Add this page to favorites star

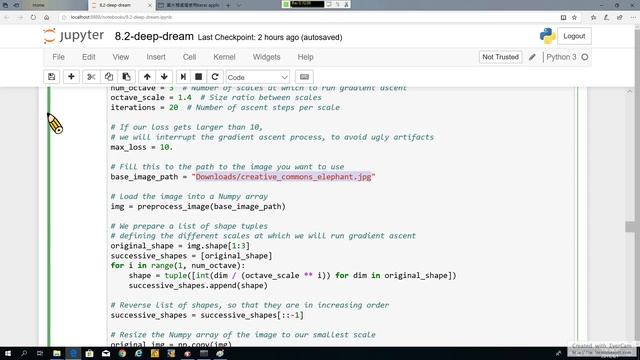tap(574, 17)
